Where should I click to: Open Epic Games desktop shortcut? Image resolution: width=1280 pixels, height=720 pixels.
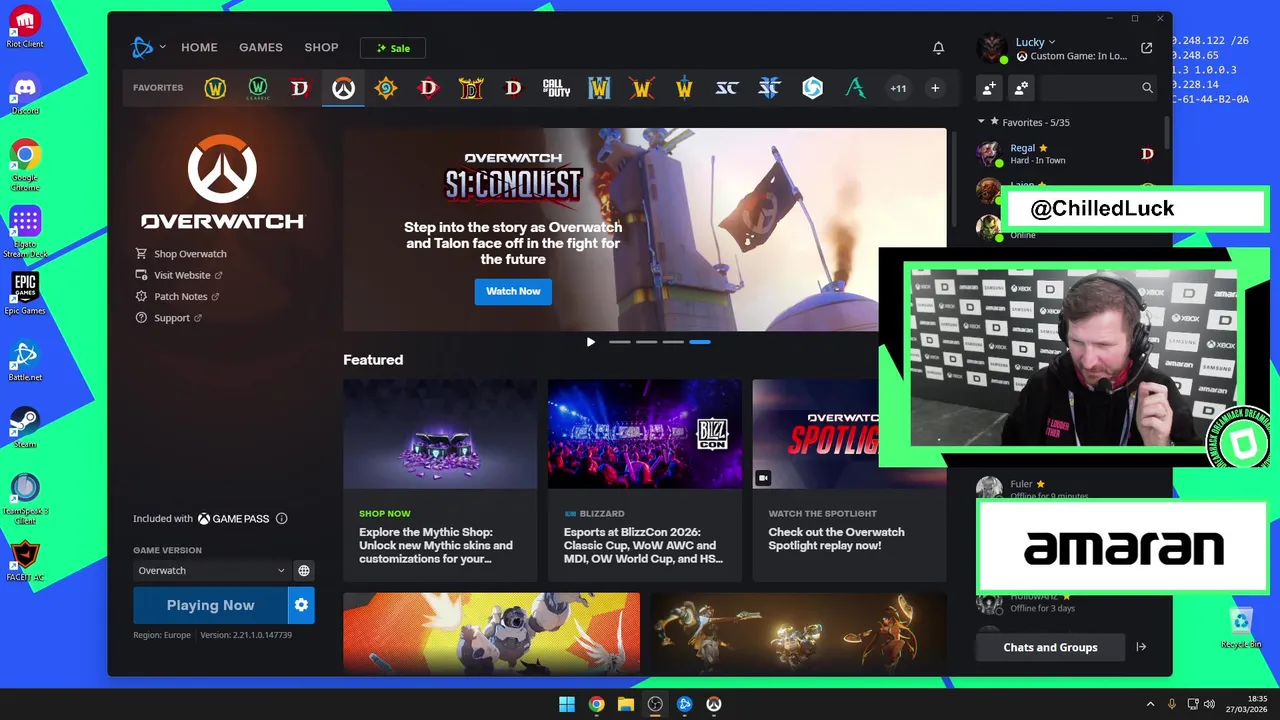pyautogui.click(x=25, y=292)
